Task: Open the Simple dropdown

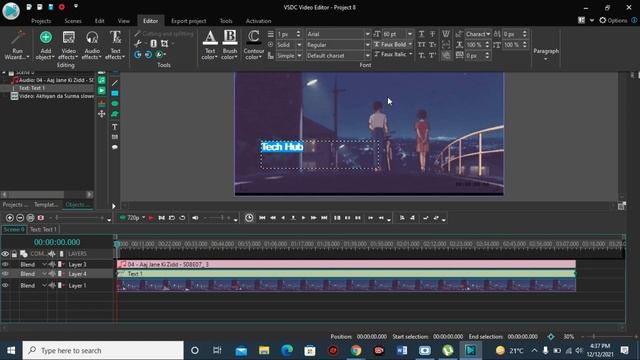Action: click(x=299, y=56)
